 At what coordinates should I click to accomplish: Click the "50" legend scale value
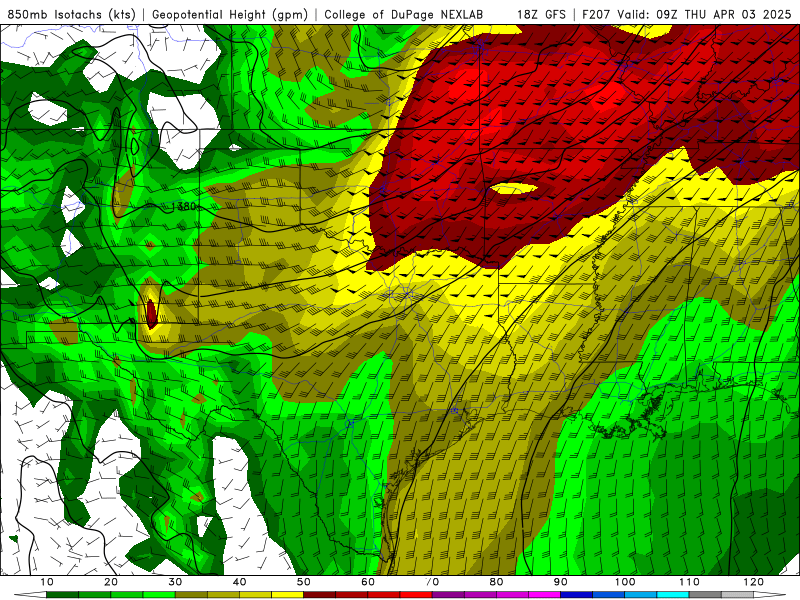point(304,582)
